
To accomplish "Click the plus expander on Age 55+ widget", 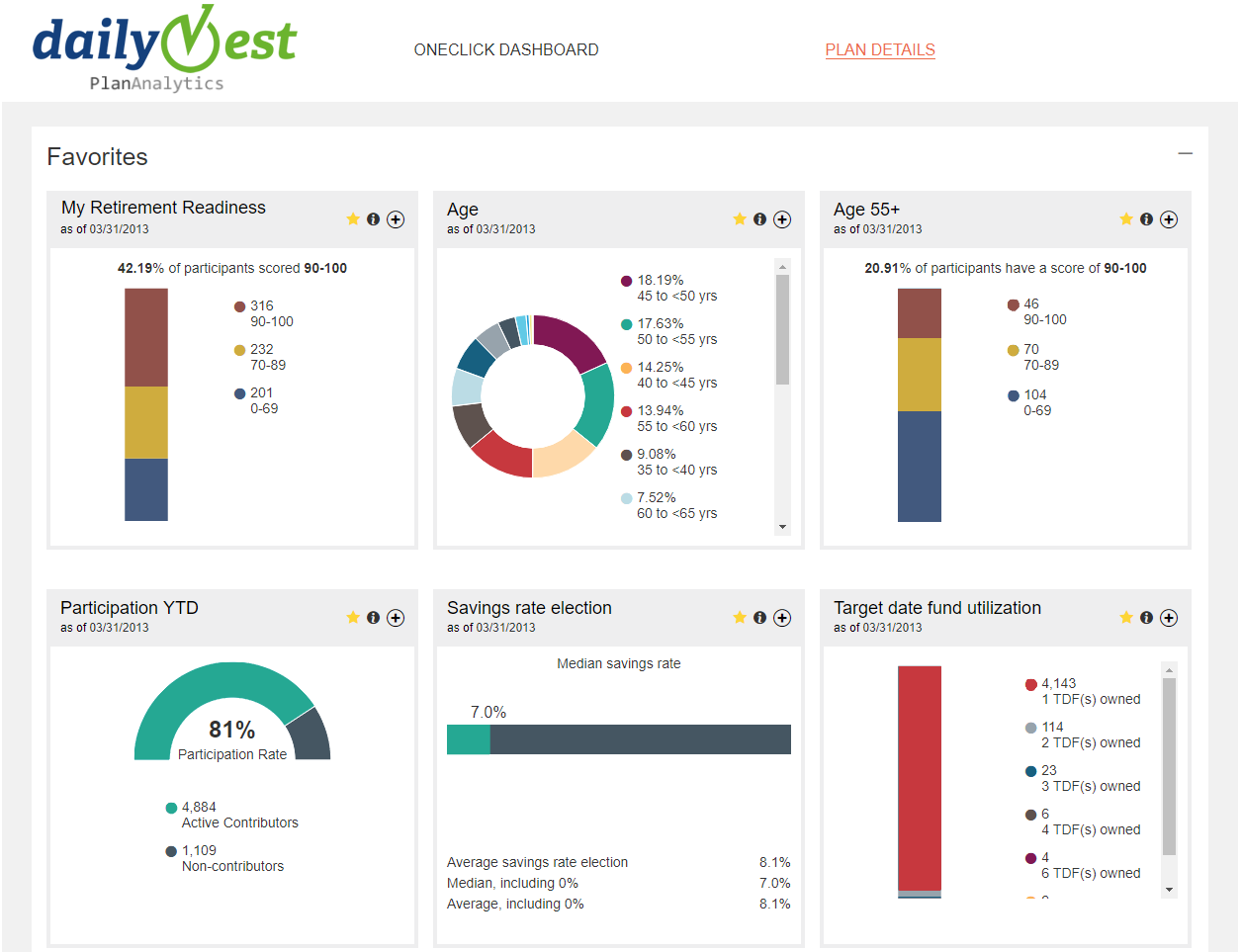I will [1169, 219].
